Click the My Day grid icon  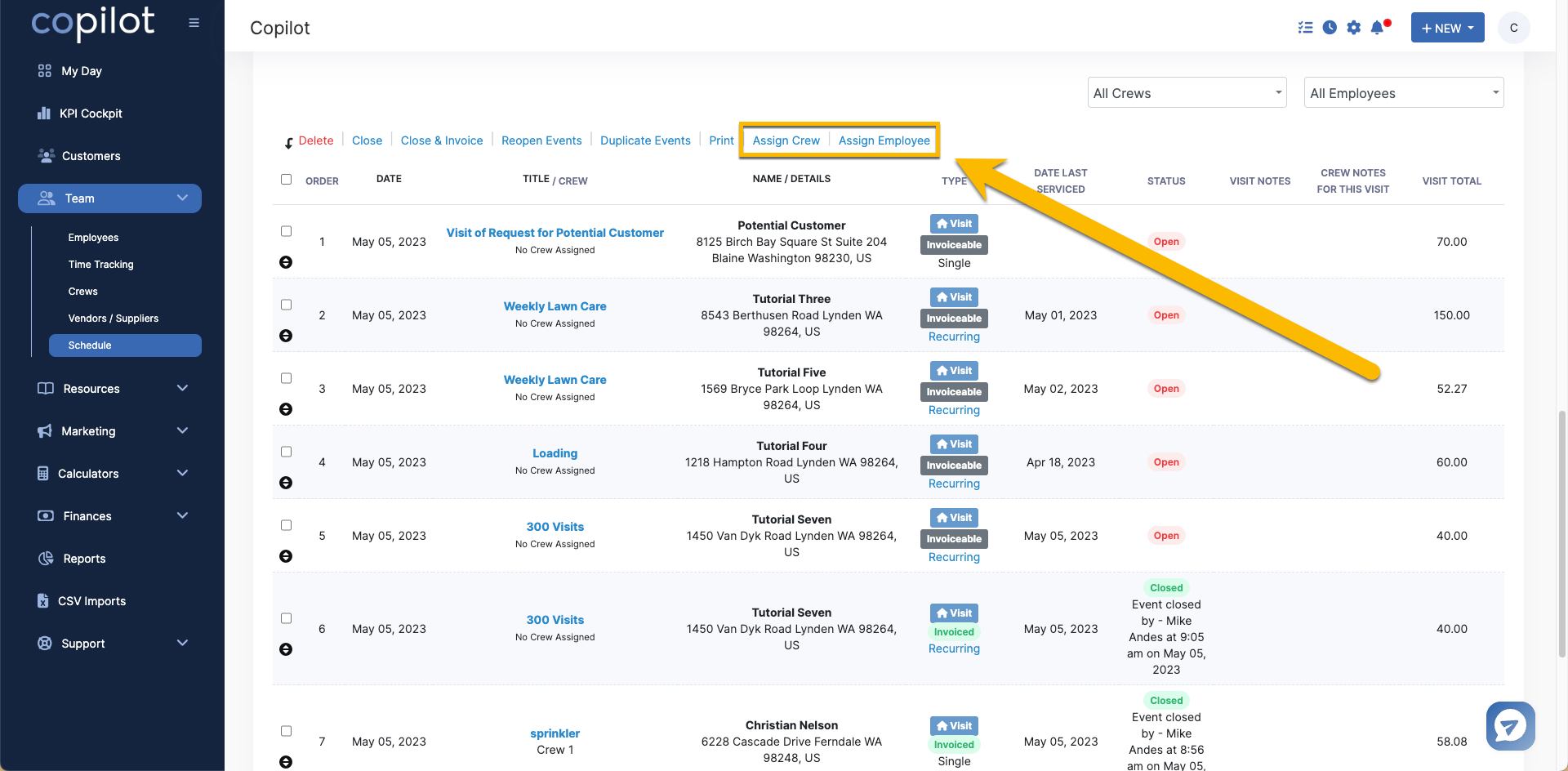click(44, 71)
